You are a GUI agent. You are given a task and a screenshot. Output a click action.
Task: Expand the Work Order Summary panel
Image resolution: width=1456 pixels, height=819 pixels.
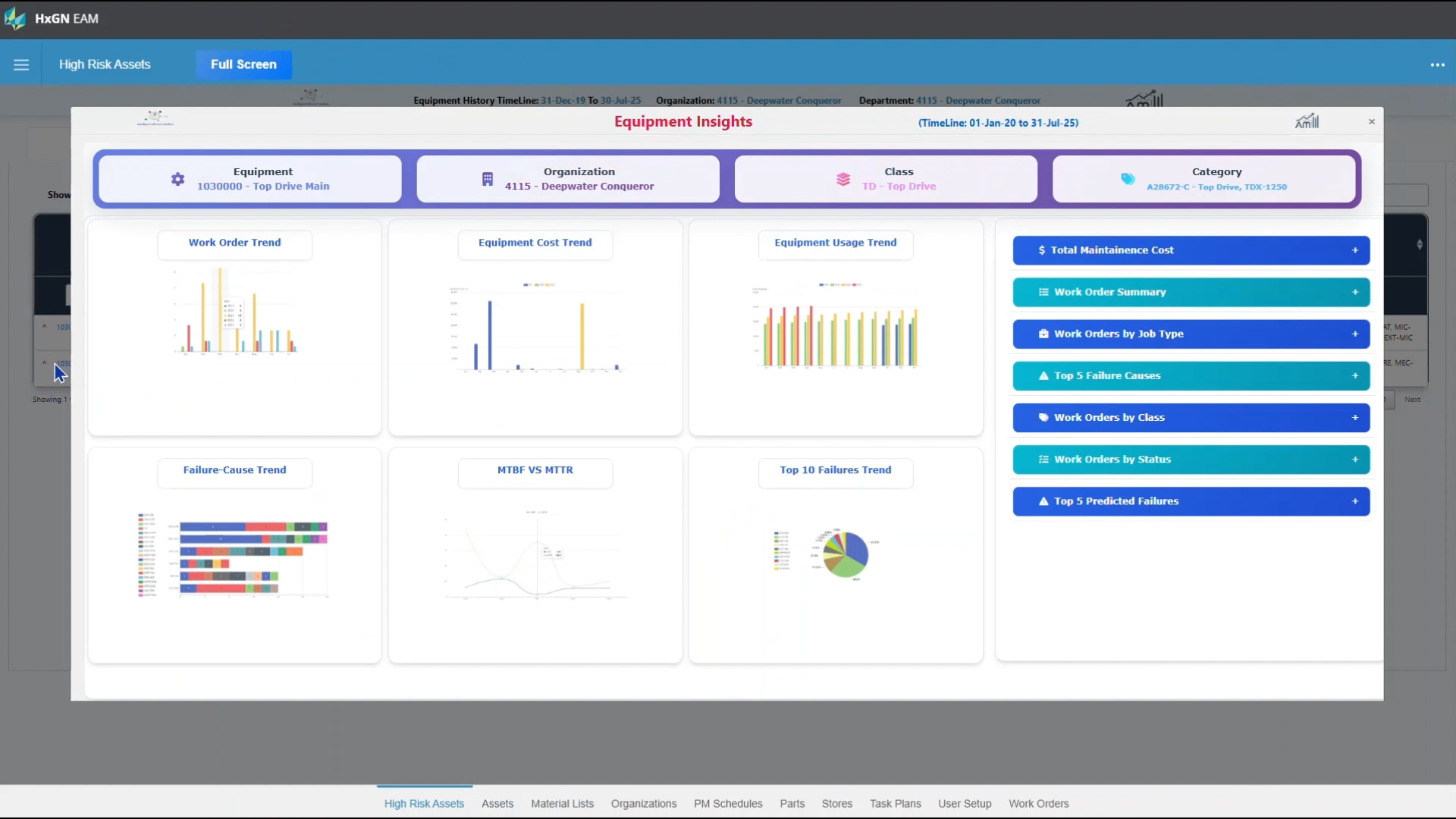click(x=1354, y=292)
